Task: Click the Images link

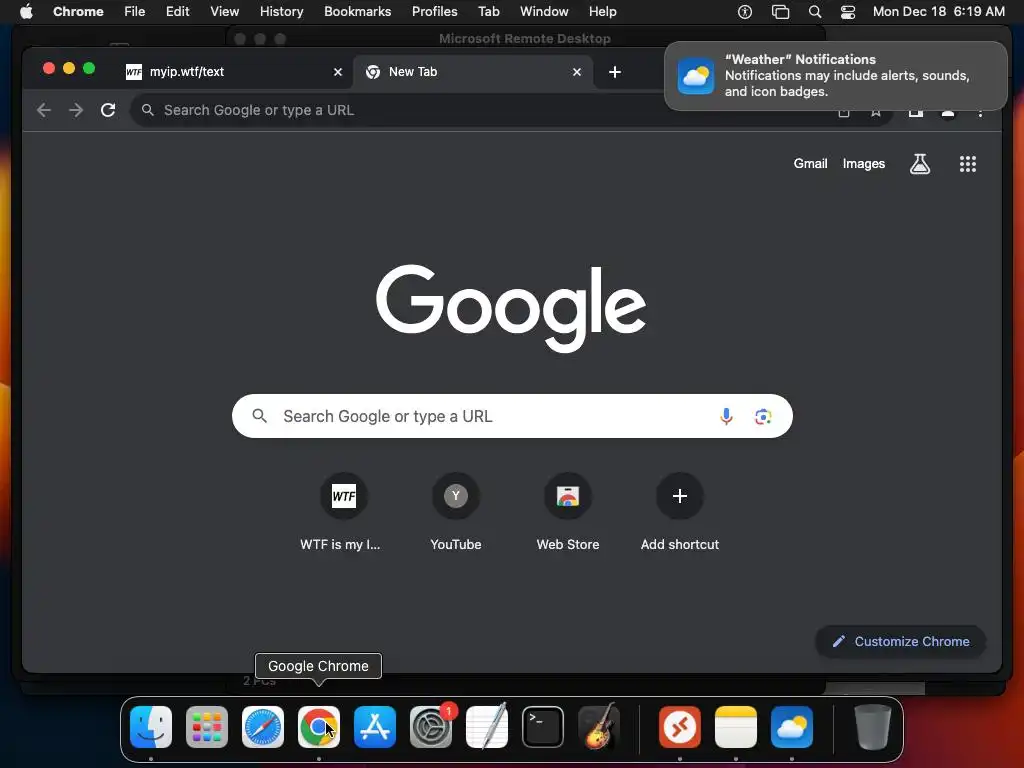Action: click(863, 164)
